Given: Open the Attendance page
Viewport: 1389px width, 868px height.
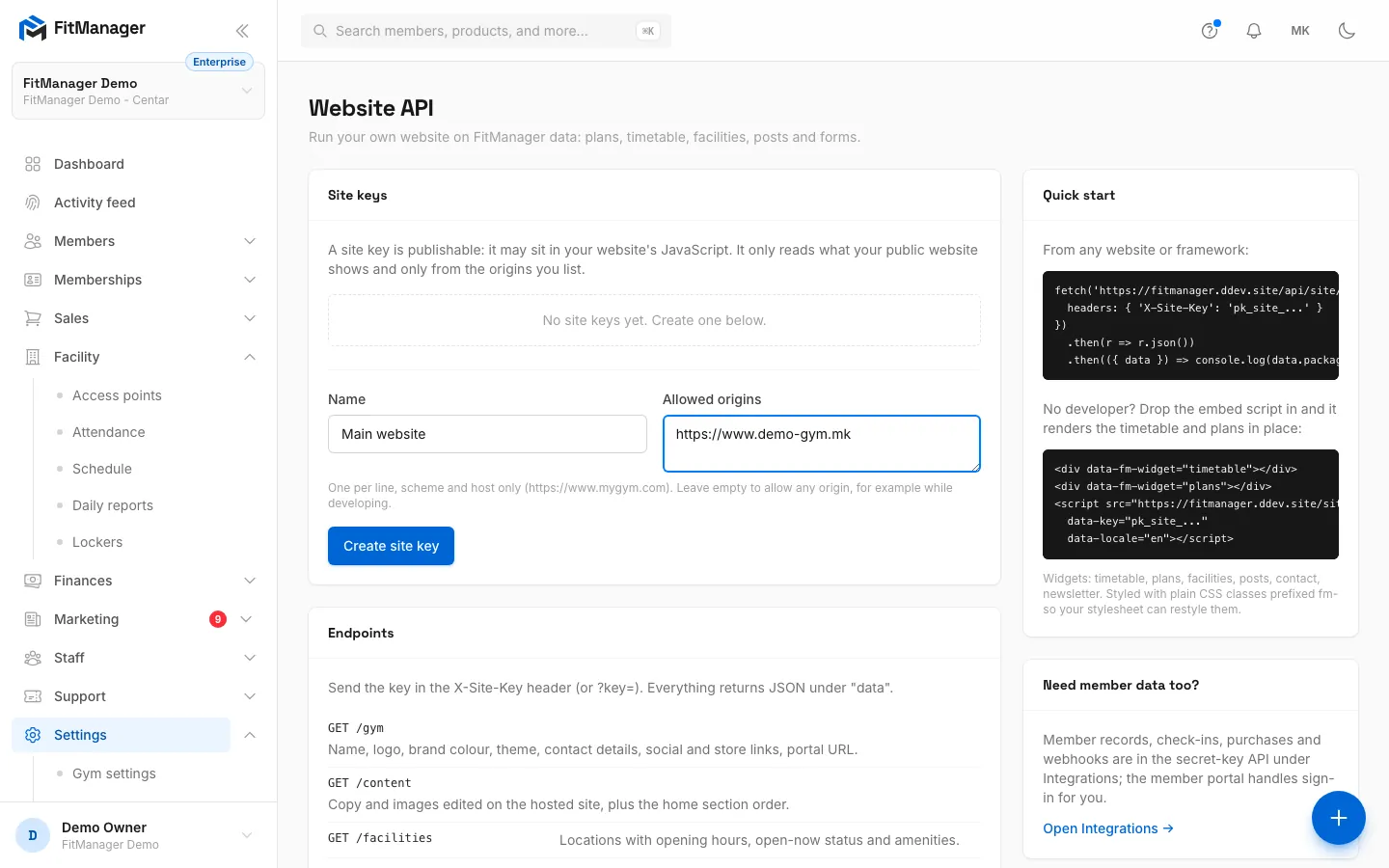Looking at the screenshot, I should click(109, 432).
